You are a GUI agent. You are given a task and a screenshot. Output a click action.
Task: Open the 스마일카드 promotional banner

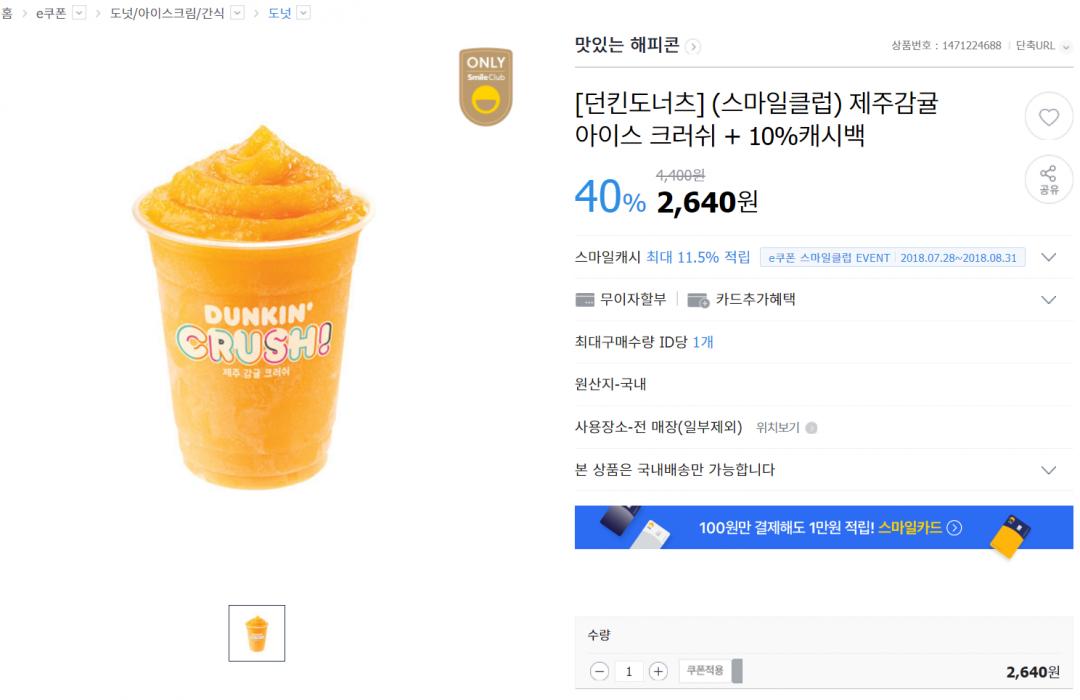pyautogui.click(x=823, y=527)
